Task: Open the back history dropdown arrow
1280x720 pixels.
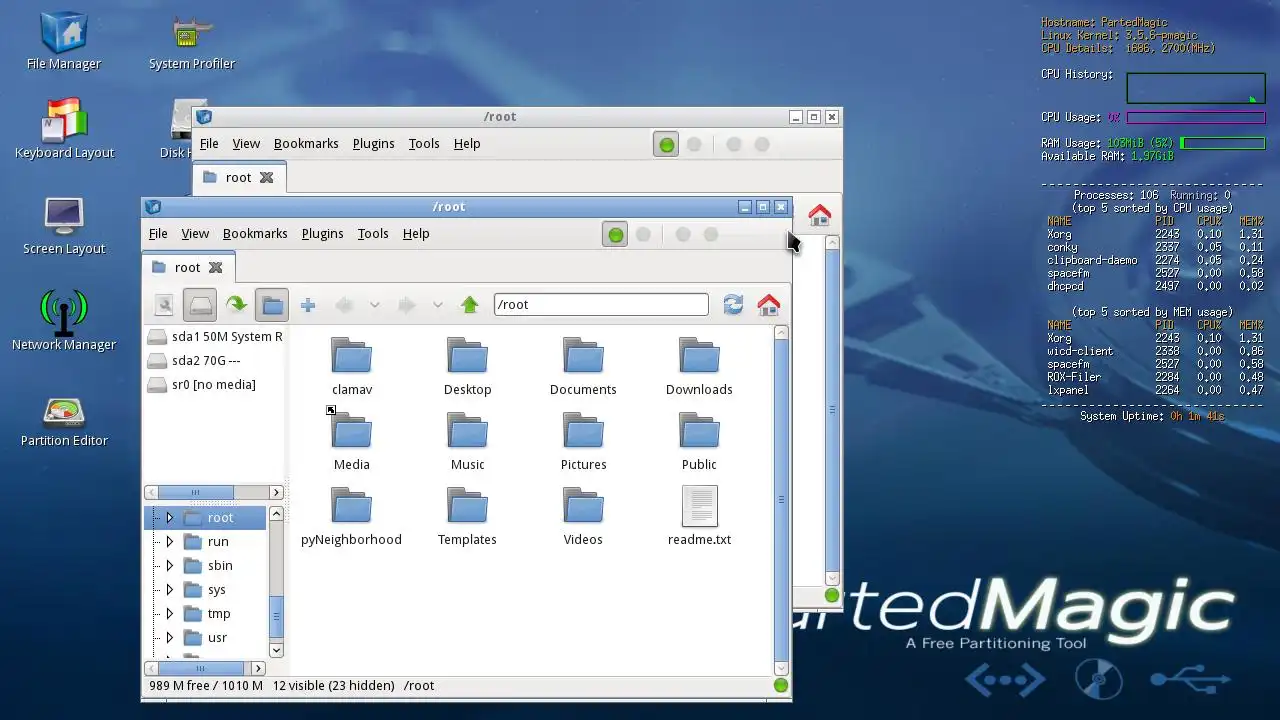Action: pos(375,305)
